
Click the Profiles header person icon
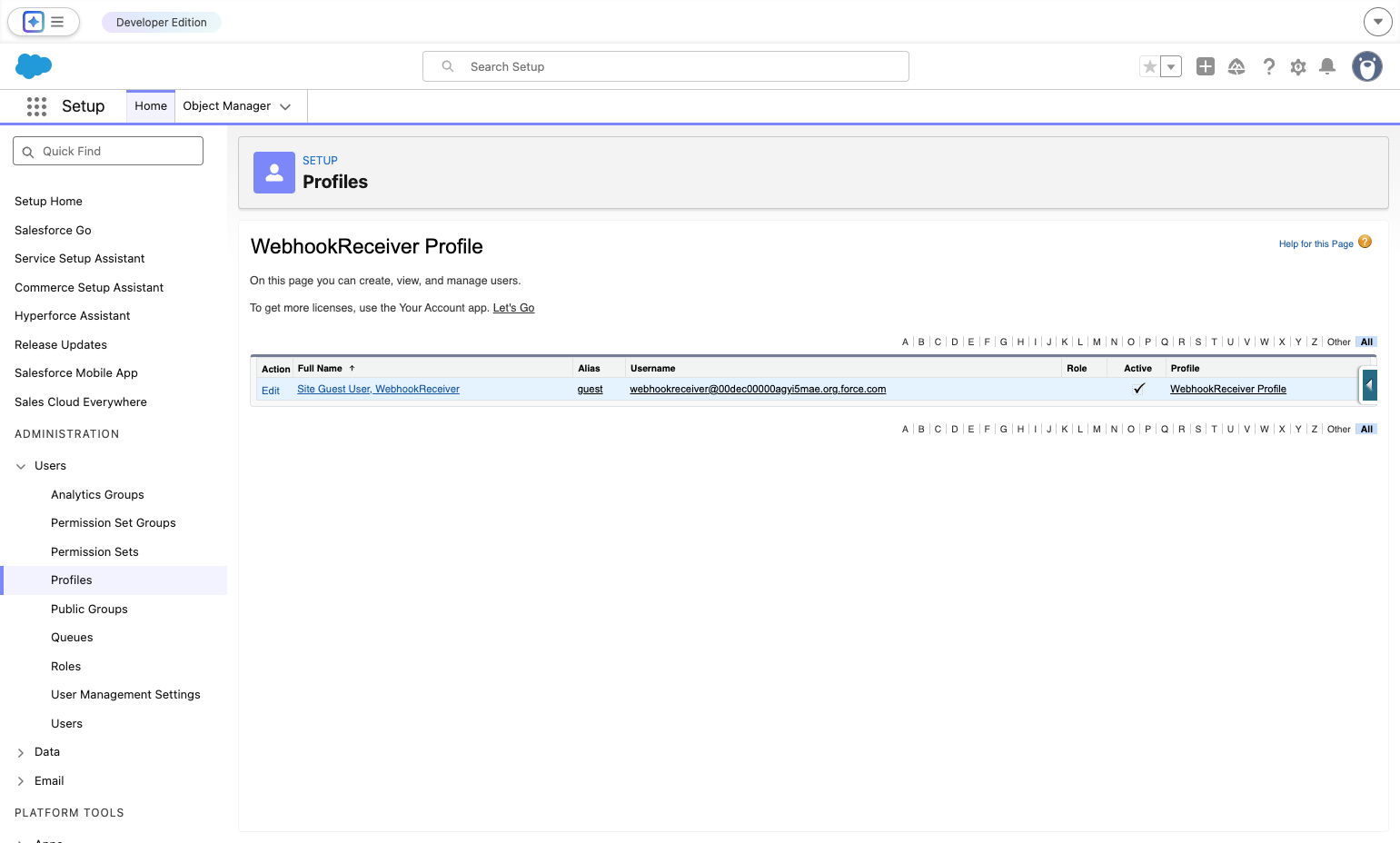coord(274,173)
